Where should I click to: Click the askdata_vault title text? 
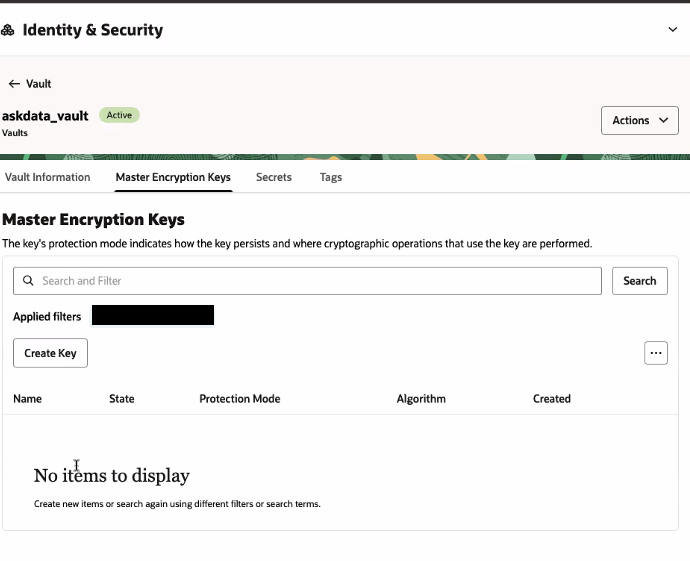pyautogui.click(x=45, y=116)
